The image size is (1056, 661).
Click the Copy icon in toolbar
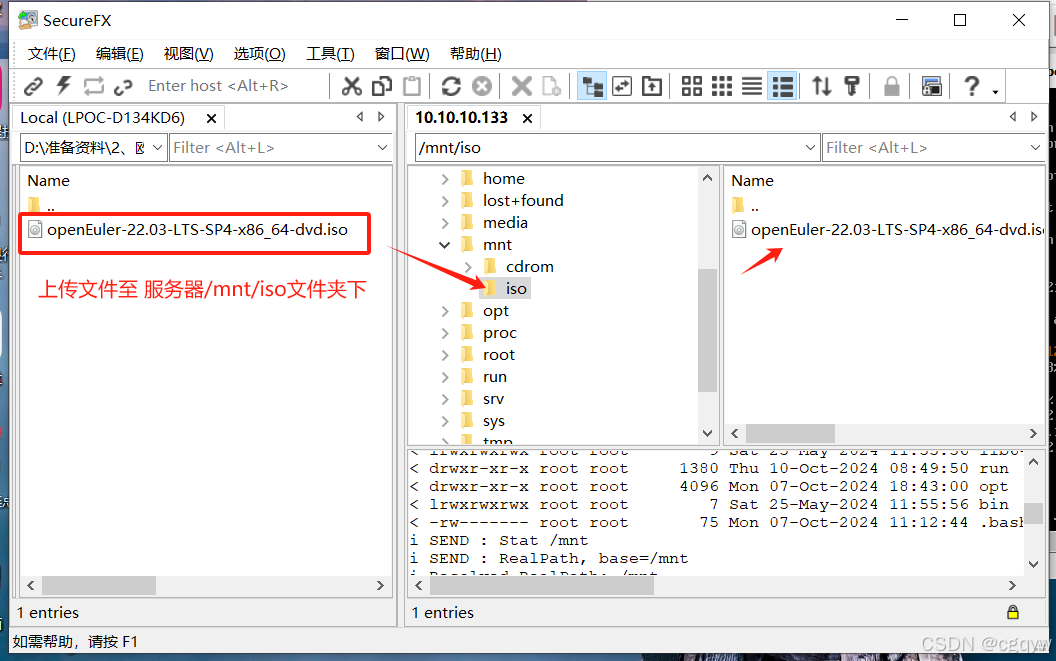tap(382, 86)
